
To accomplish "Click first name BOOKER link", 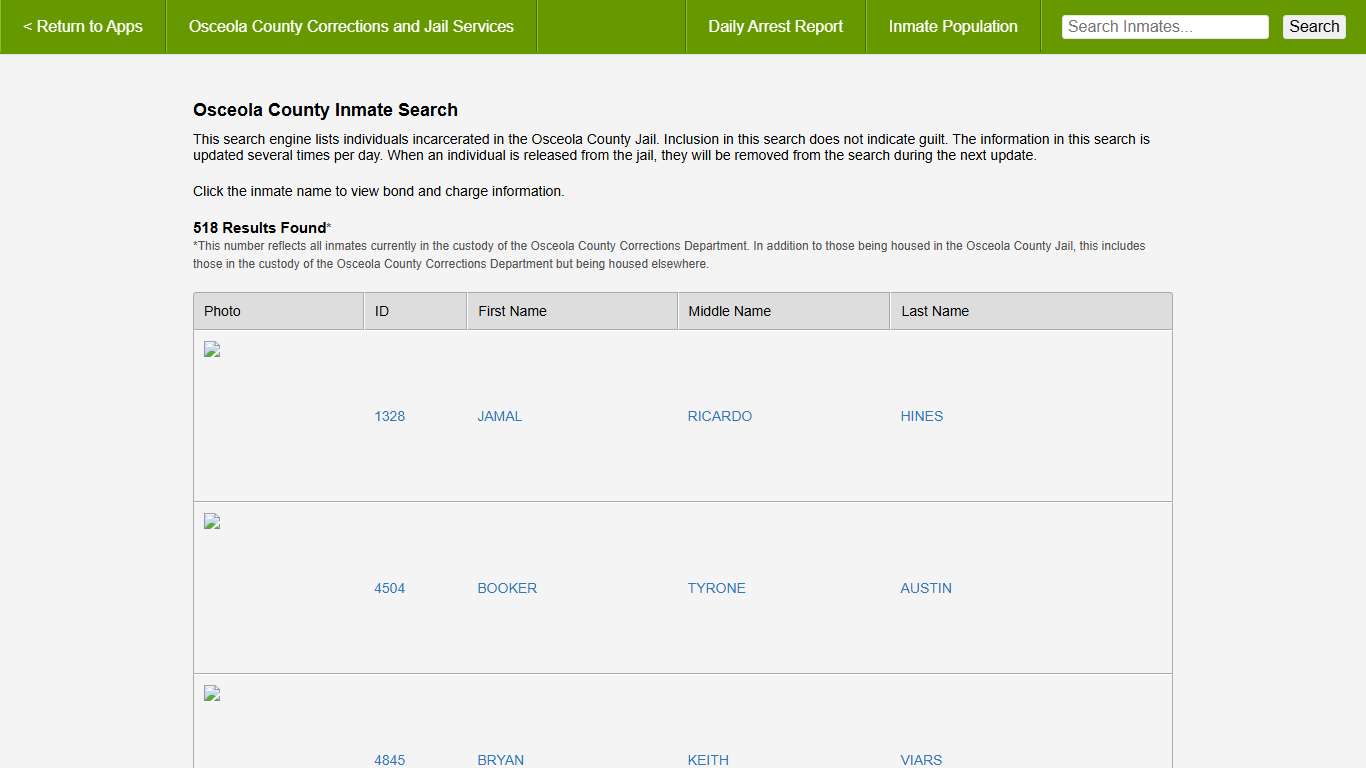I will (x=507, y=588).
